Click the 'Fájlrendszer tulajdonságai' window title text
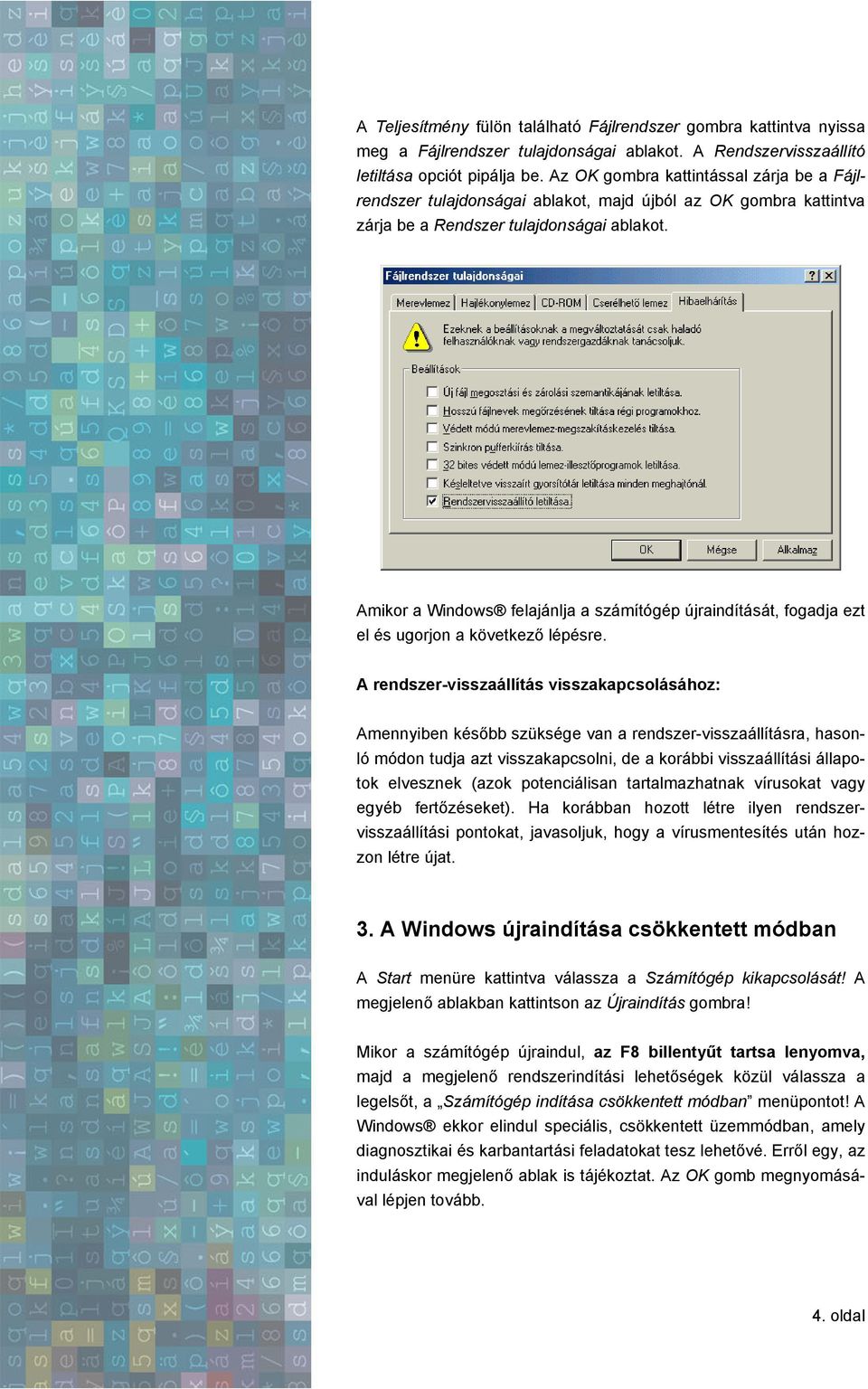 pyautogui.click(x=454, y=276)
